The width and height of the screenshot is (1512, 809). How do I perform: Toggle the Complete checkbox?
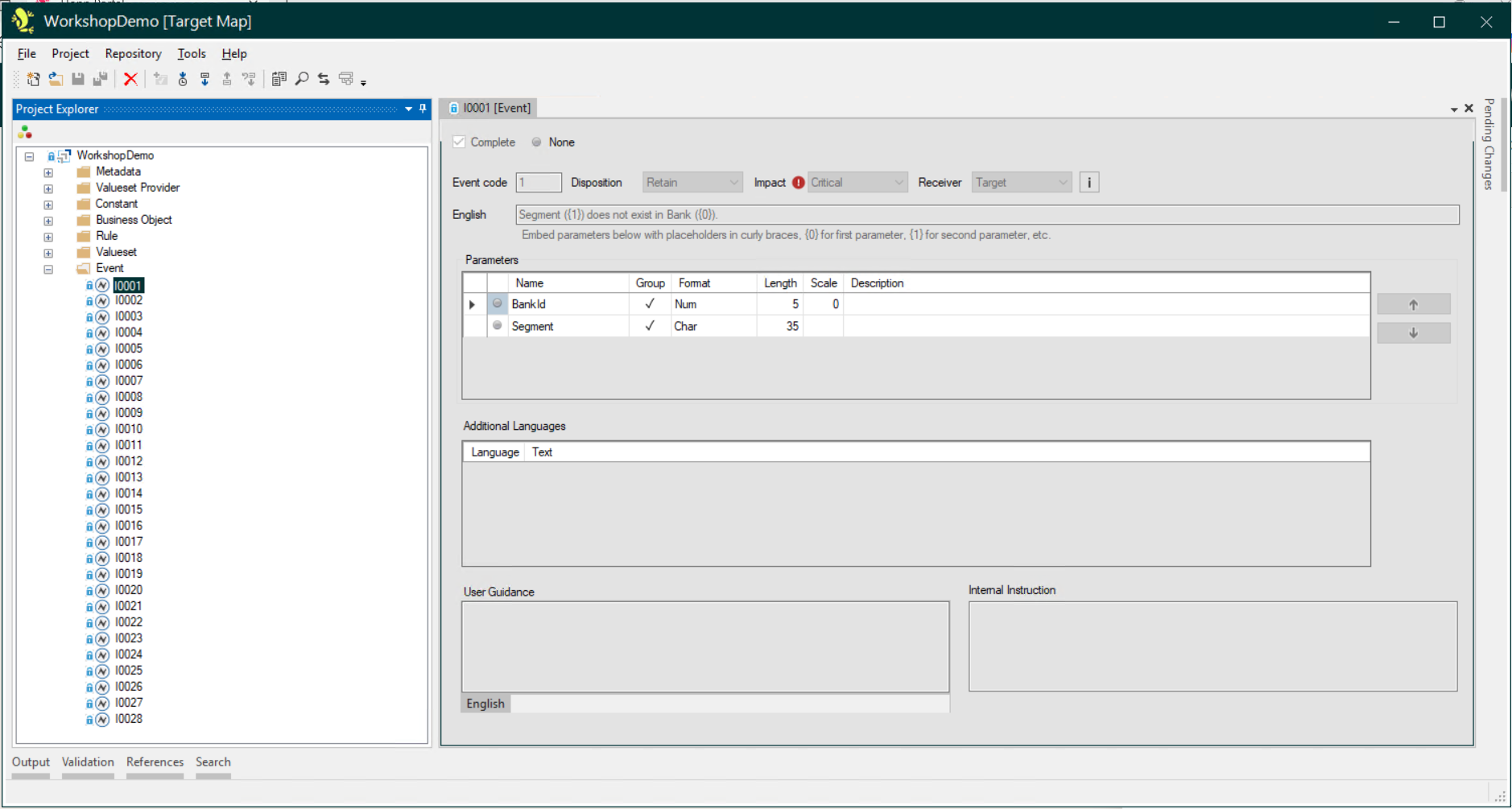tap(460, 142)
